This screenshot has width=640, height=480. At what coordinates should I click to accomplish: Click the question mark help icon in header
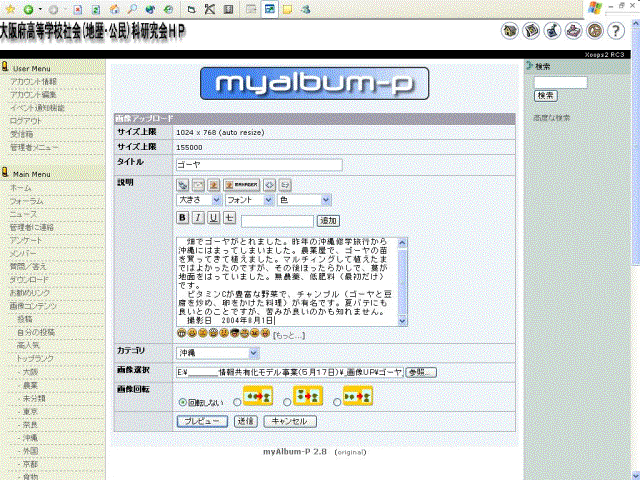click(x=616, y=31)
